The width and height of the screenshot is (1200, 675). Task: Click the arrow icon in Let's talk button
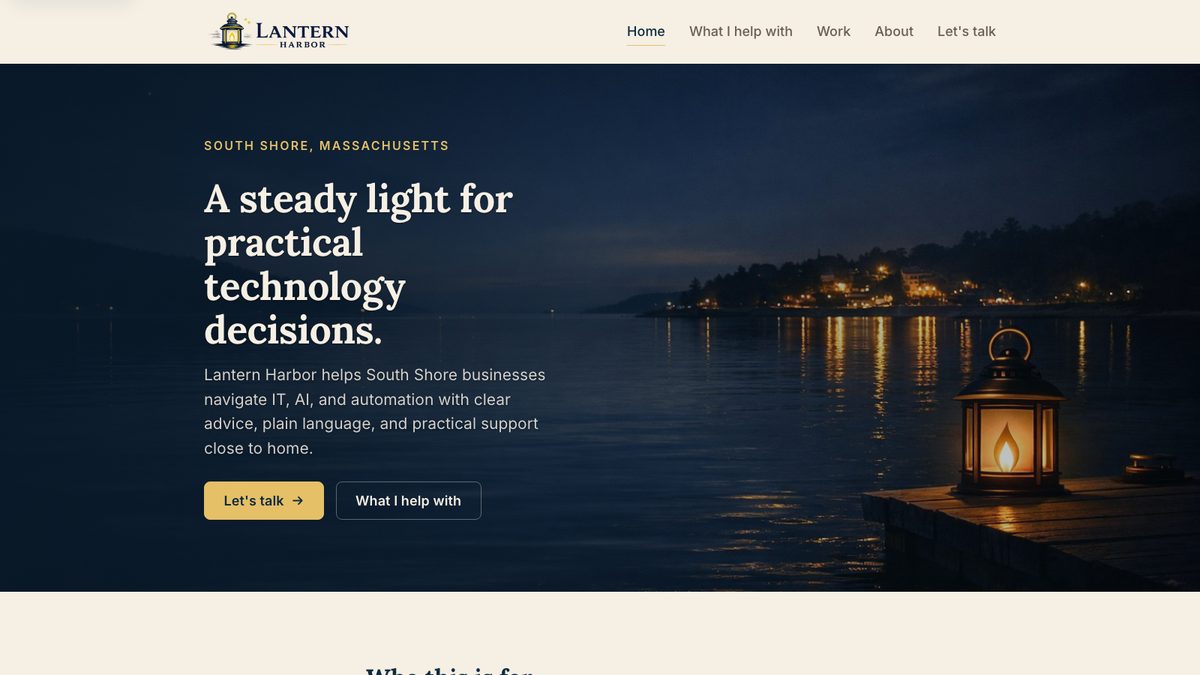[298, 501]
